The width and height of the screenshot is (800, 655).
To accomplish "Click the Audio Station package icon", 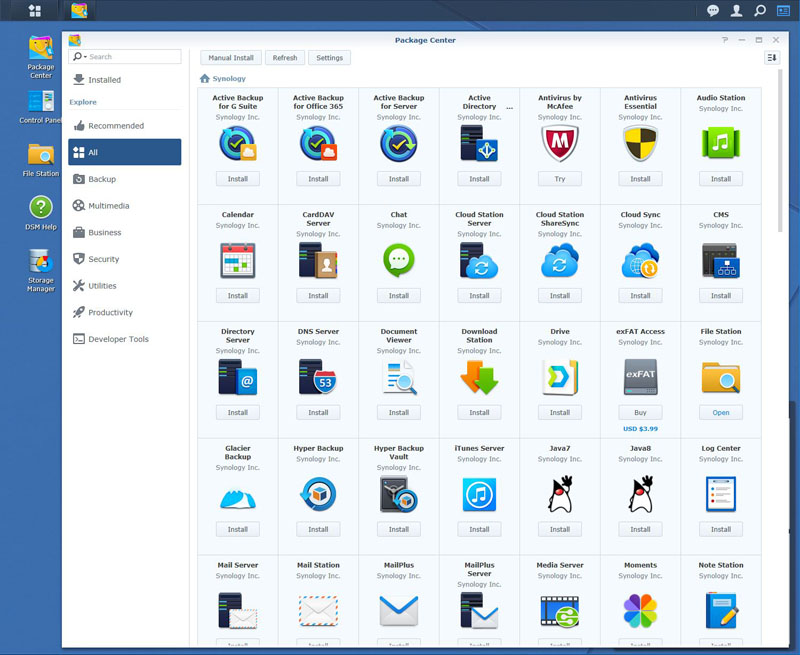I will pyautogui.click(x=720, y=144).
